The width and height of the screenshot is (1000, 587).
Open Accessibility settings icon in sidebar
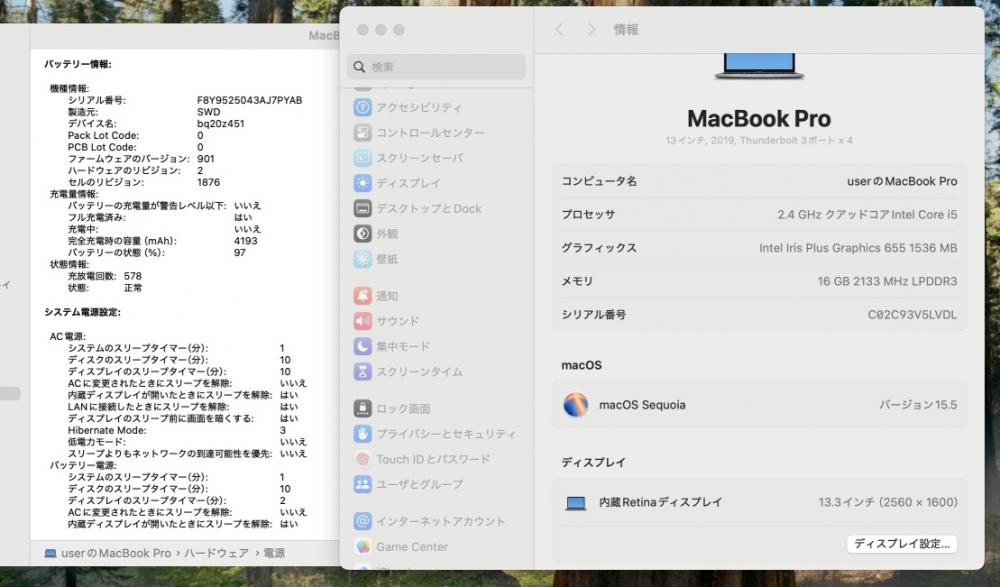[x=362, y=107]
